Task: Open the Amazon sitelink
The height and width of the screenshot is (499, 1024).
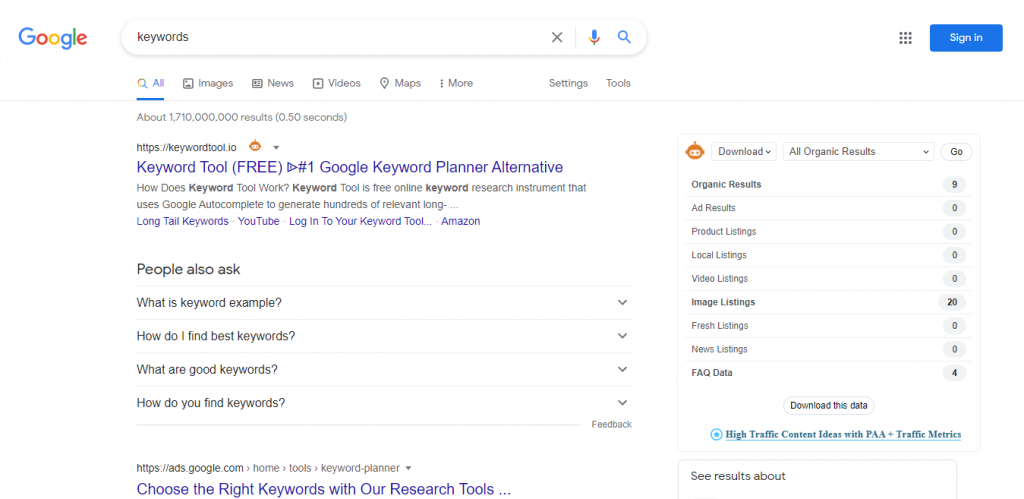Action: tap(460, 221)
